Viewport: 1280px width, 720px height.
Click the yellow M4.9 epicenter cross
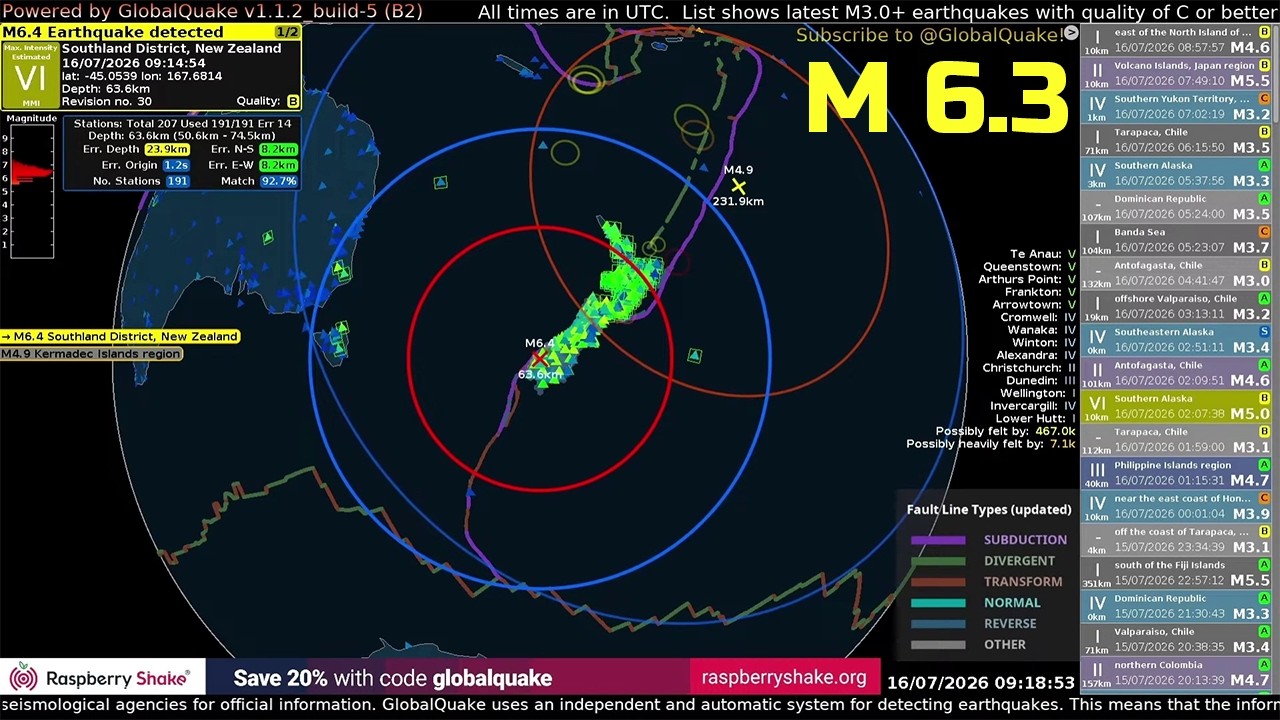pos(738,186)
